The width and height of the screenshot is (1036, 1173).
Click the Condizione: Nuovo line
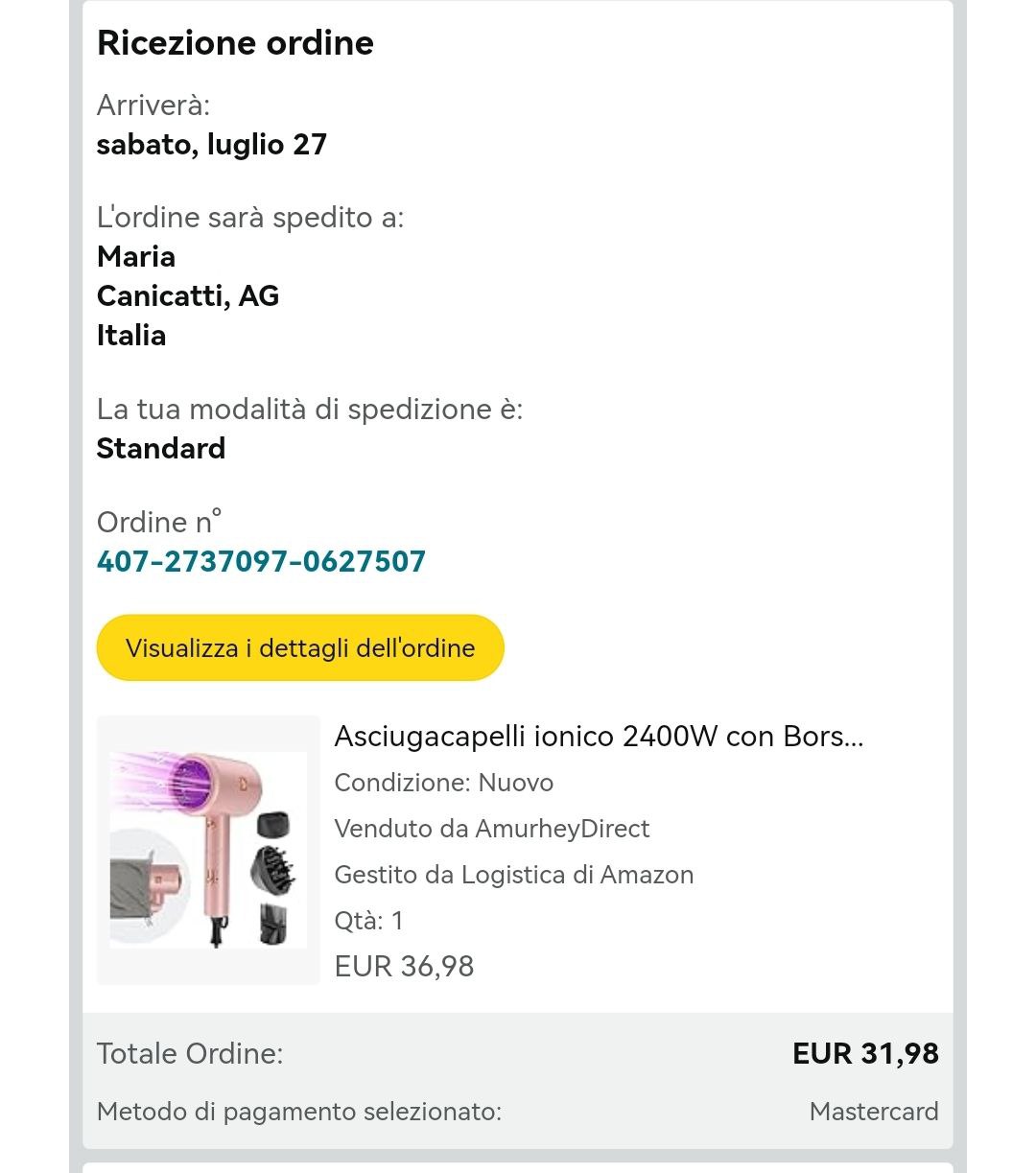(x=443, y=783)
